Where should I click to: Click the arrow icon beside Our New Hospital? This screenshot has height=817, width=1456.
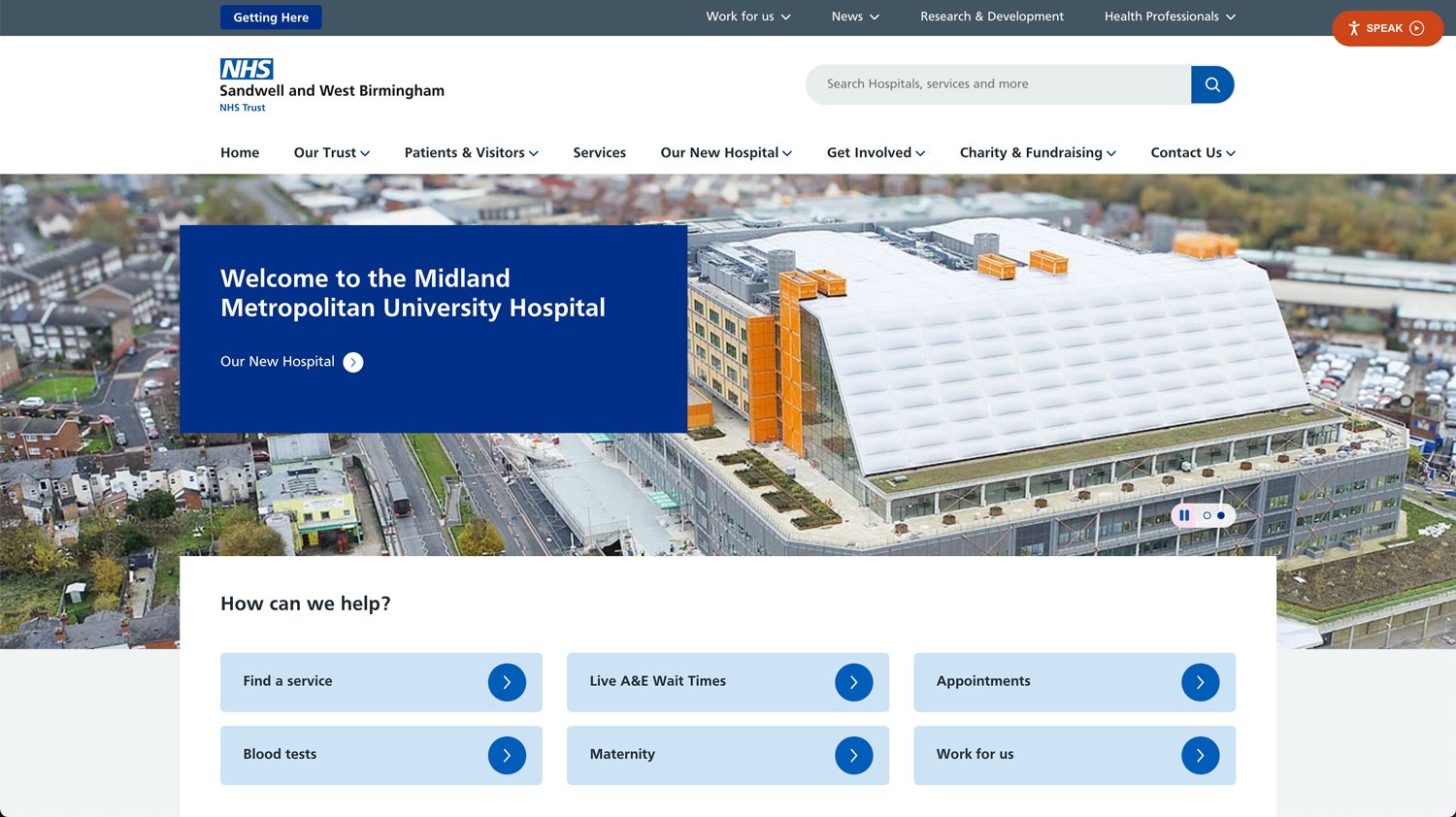tap(353, 362)
